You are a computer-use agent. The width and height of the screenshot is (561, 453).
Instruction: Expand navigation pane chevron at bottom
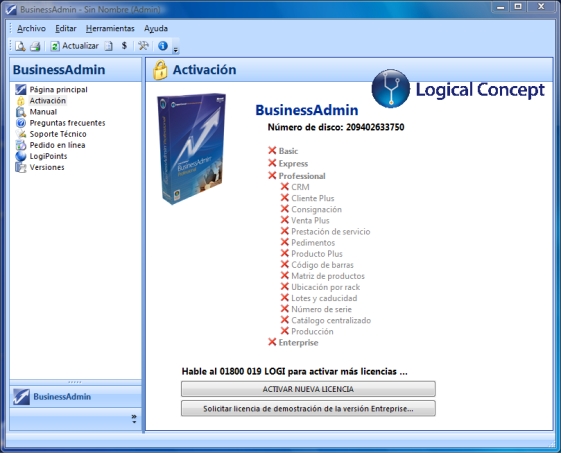click(x=134, y=419)
